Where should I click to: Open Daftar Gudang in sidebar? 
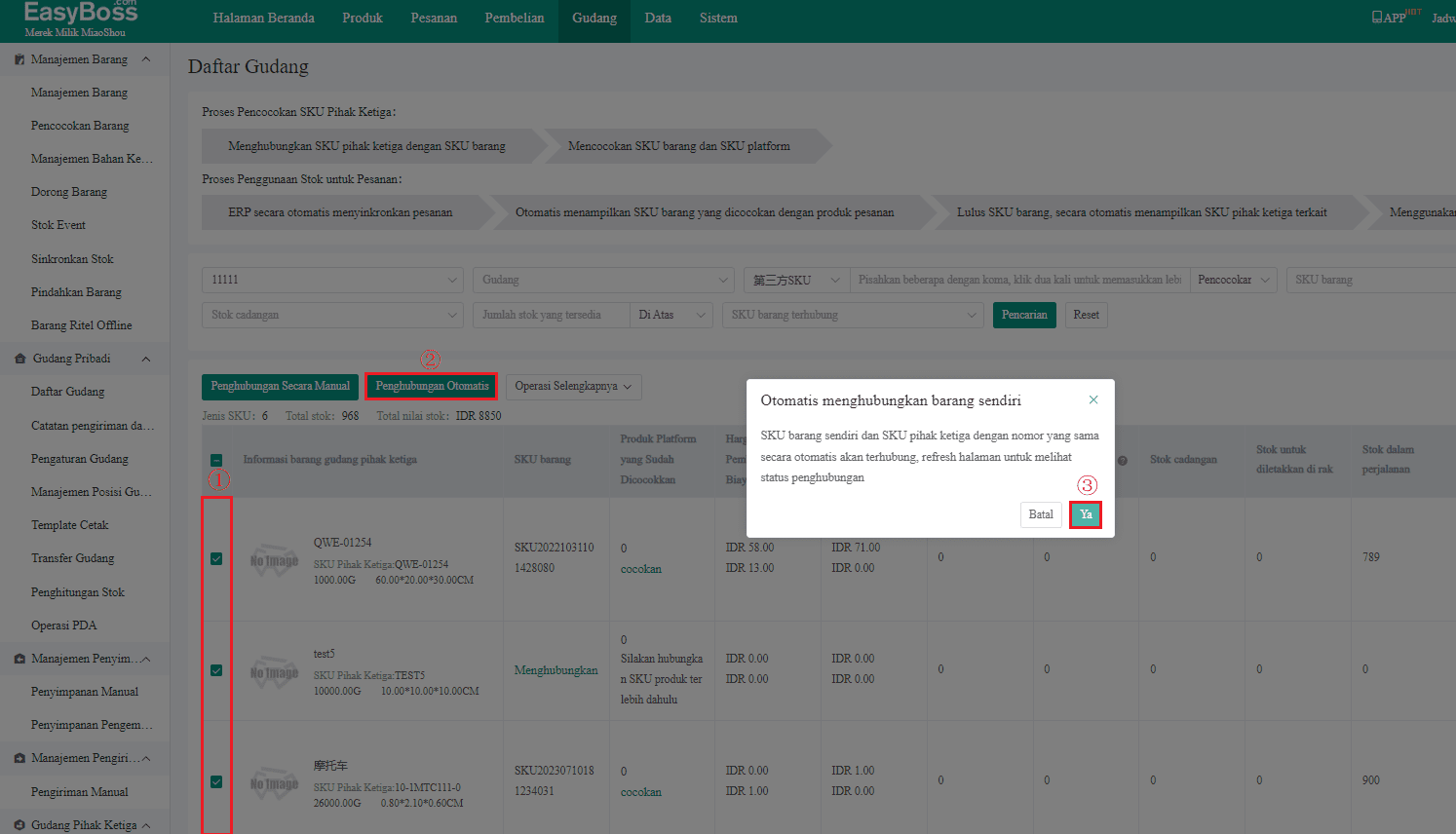(x=67, y=392)
